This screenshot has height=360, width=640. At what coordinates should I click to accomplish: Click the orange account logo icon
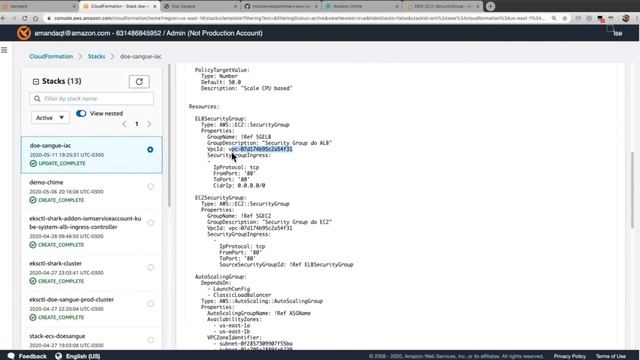(x=24, y=33)
